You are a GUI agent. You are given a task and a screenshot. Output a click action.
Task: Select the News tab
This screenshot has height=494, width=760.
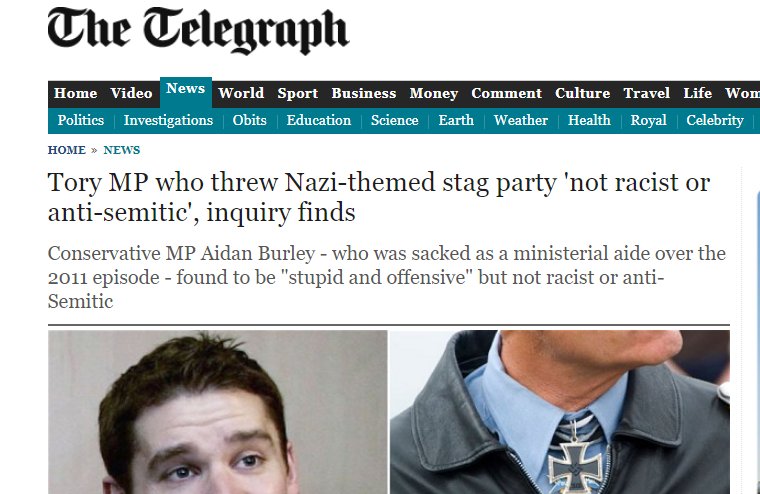point(186,89)
